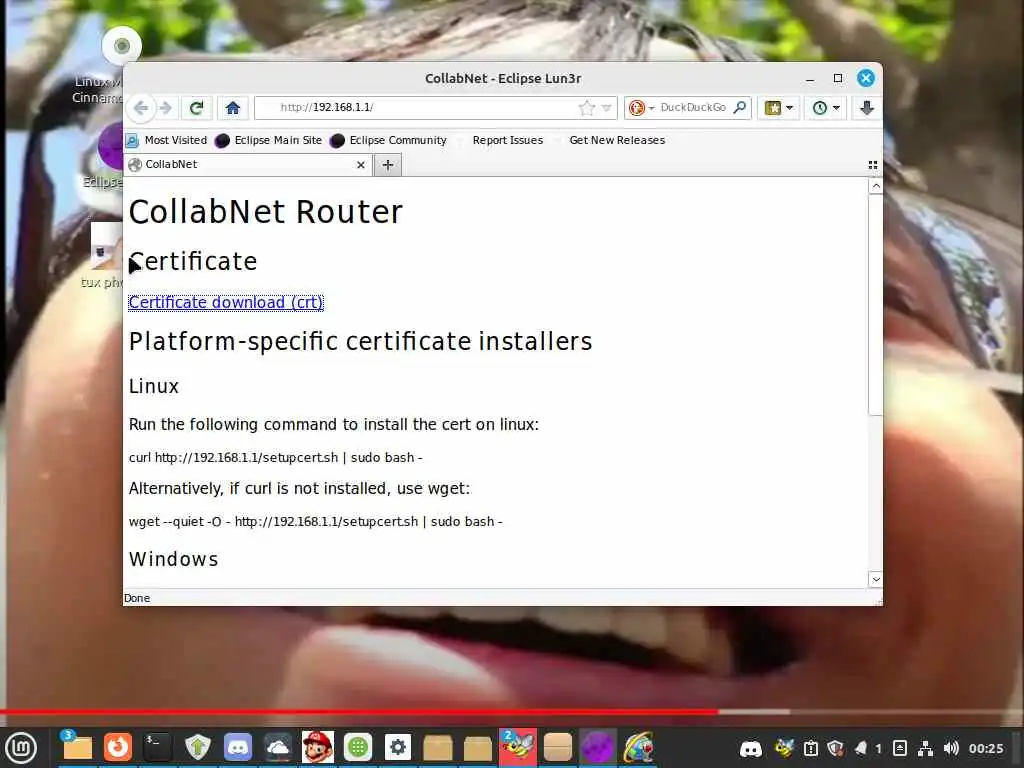Open the address bar history dropdown arrow
This screenshot has height=768, width=1024.
pos(607,108)
